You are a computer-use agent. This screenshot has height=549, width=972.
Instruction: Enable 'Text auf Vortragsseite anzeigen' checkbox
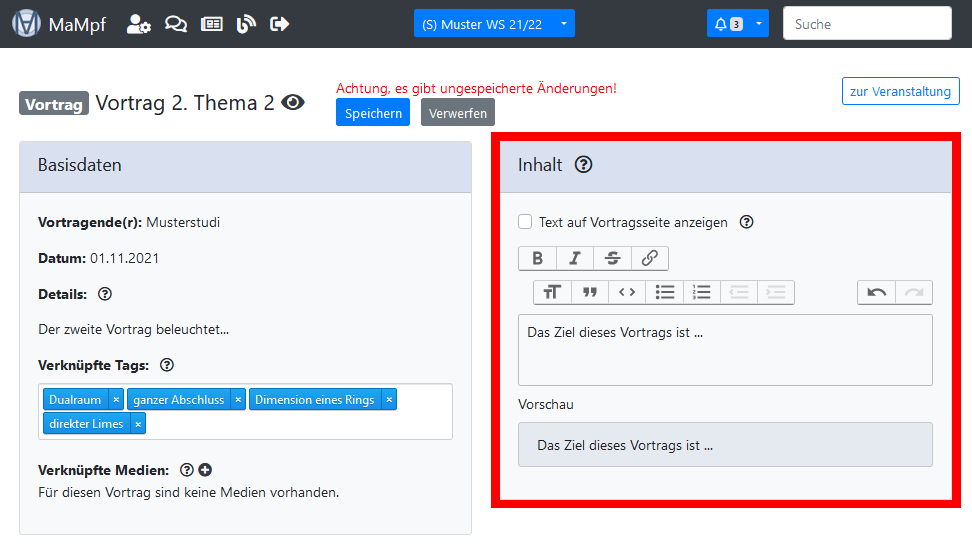click(x=525, y=222)
